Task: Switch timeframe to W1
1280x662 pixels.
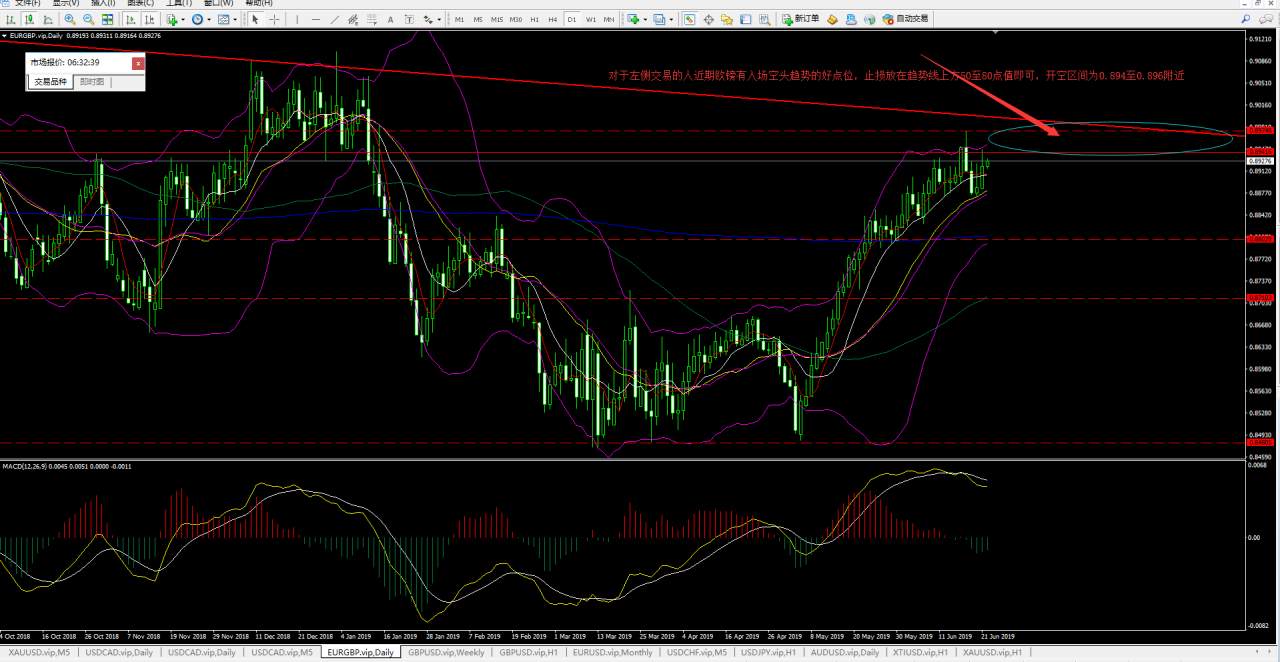Action: (591, 19)
